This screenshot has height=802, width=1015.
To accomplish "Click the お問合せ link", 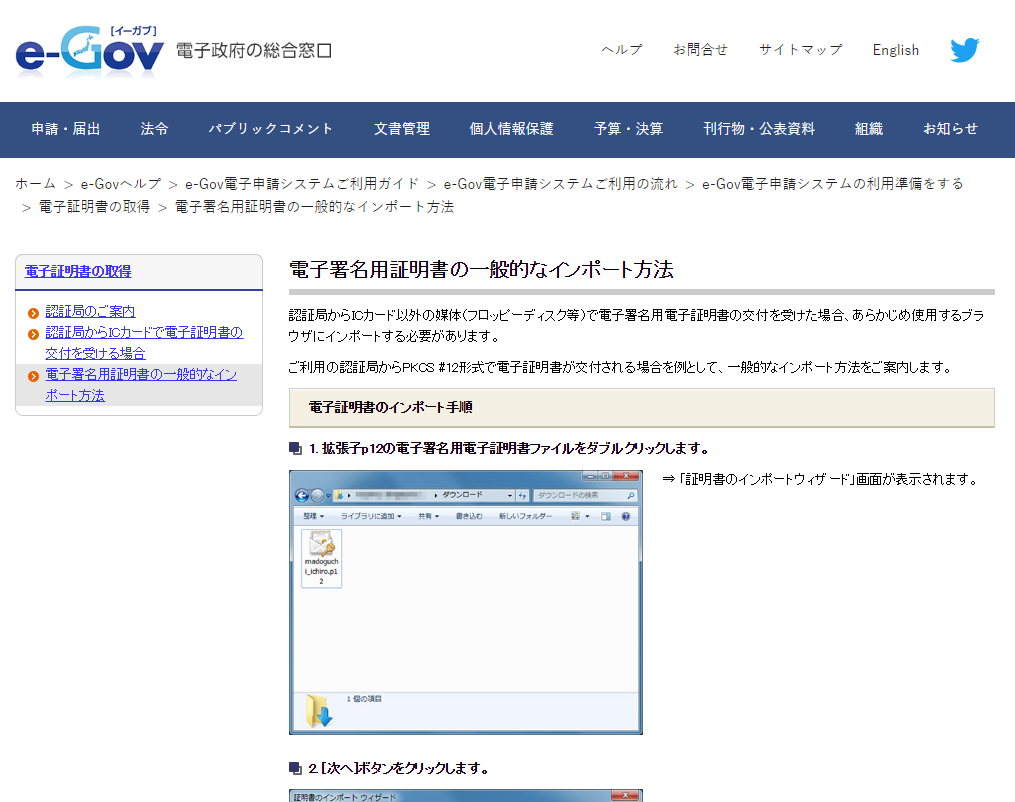I will click(700, 50).
